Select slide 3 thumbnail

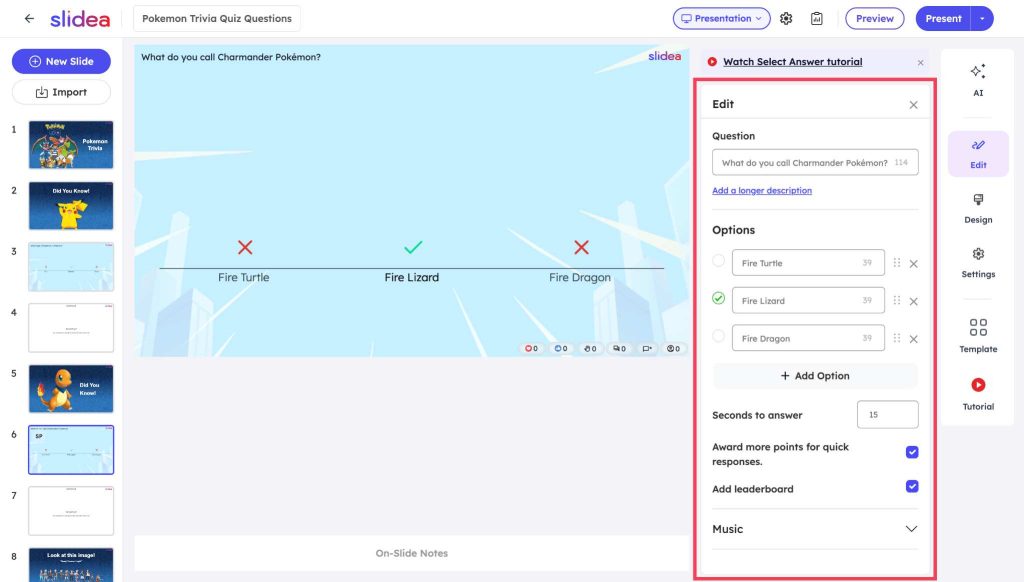71,267
